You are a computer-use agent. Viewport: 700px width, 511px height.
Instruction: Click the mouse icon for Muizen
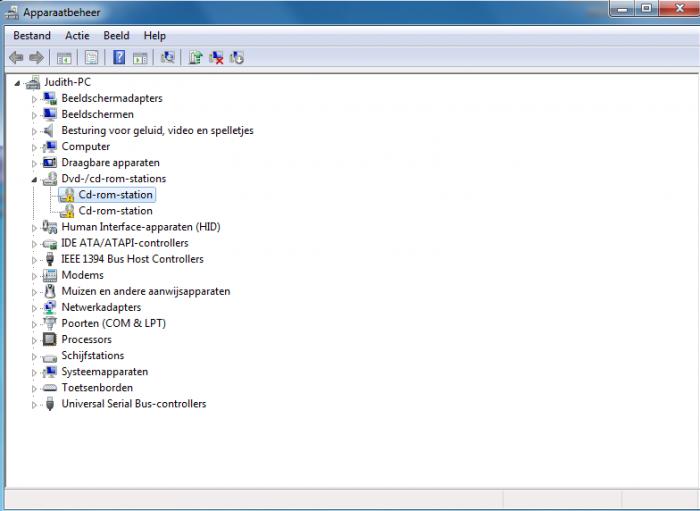(x=50, y=291)
